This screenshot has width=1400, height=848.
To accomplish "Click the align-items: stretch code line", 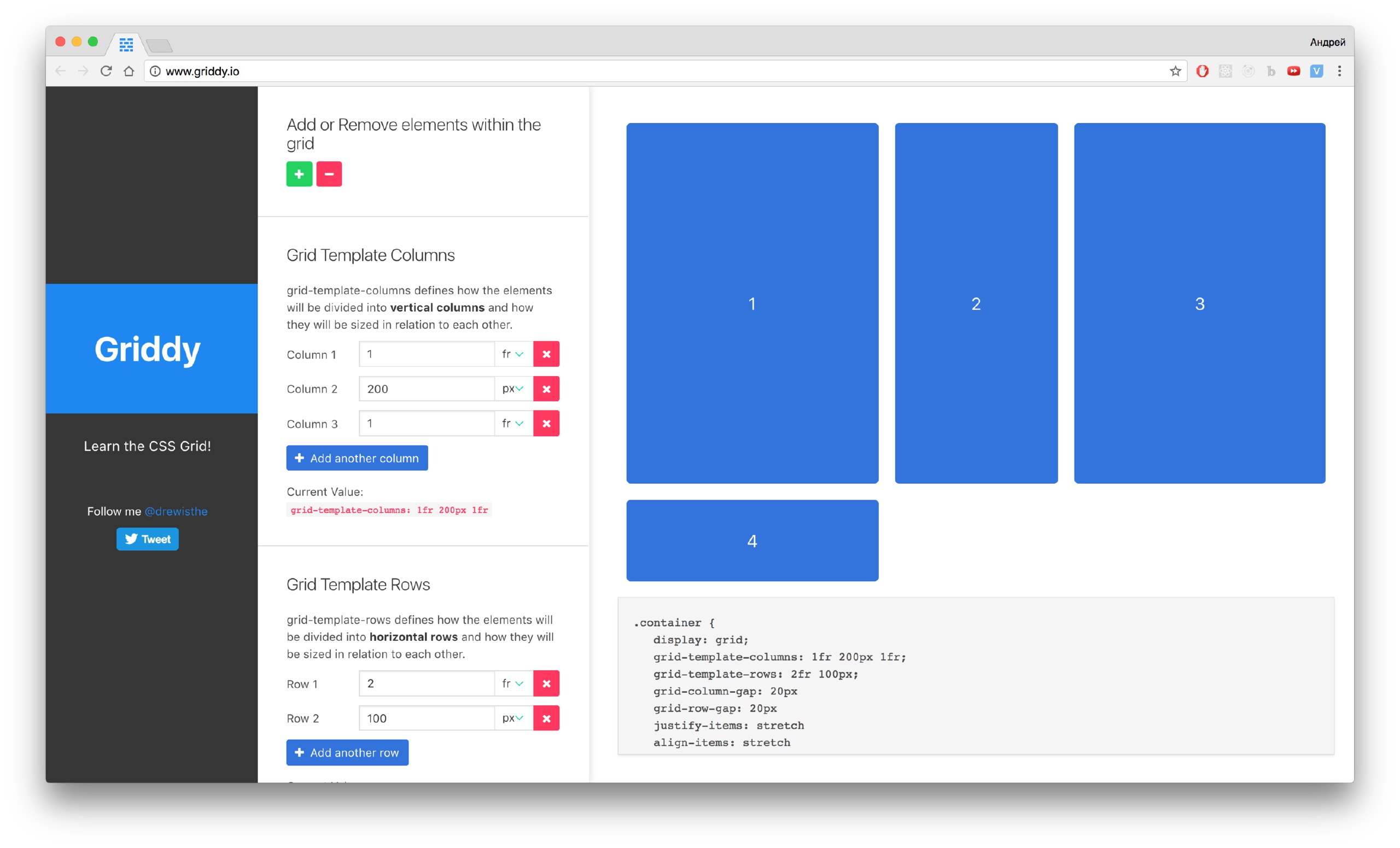I will click(x=721, y=742).
